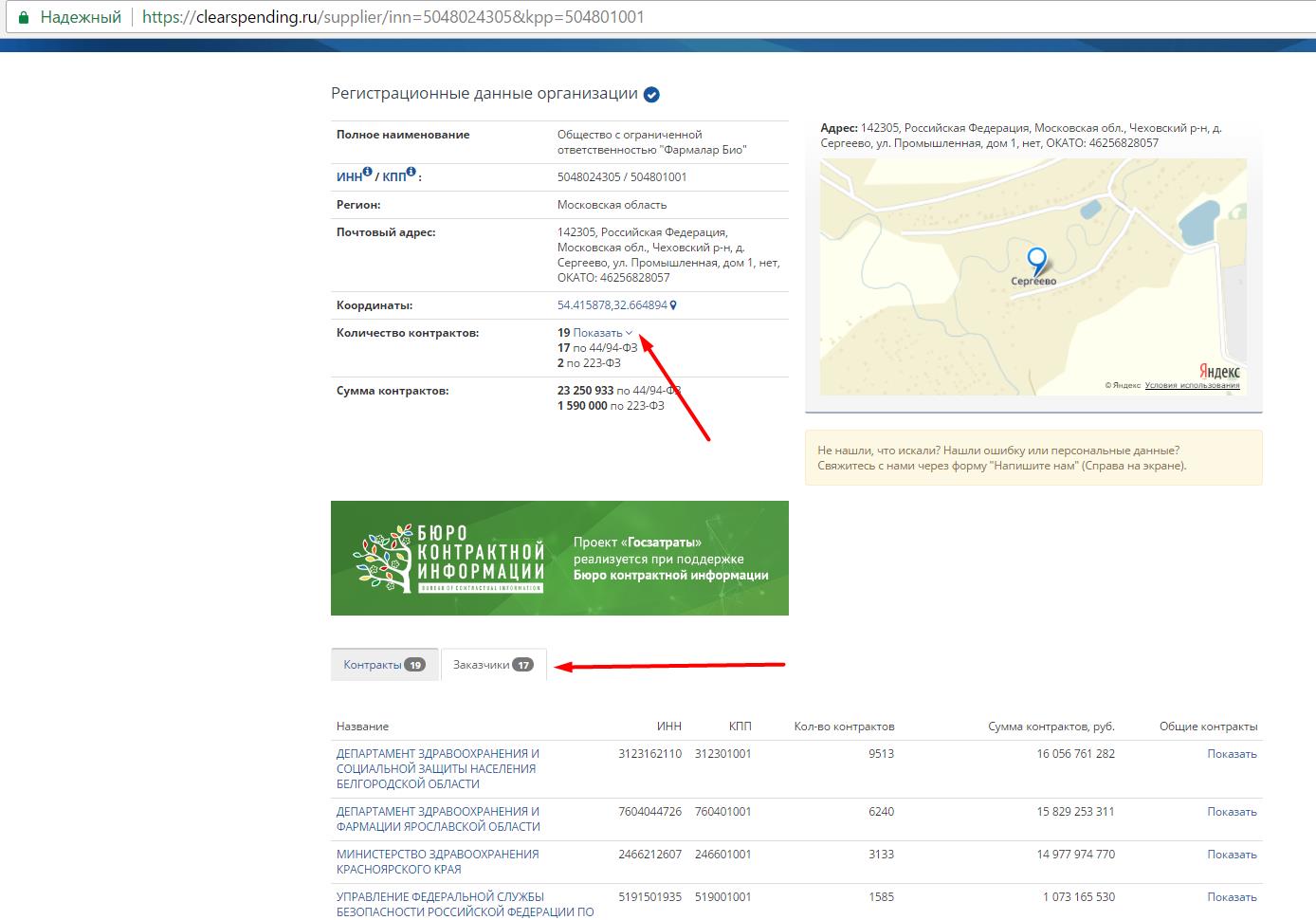This screenshot has width=1316, height=920.
Task: Click Показать for the Белгородской области row
Action: (1232, 754)
